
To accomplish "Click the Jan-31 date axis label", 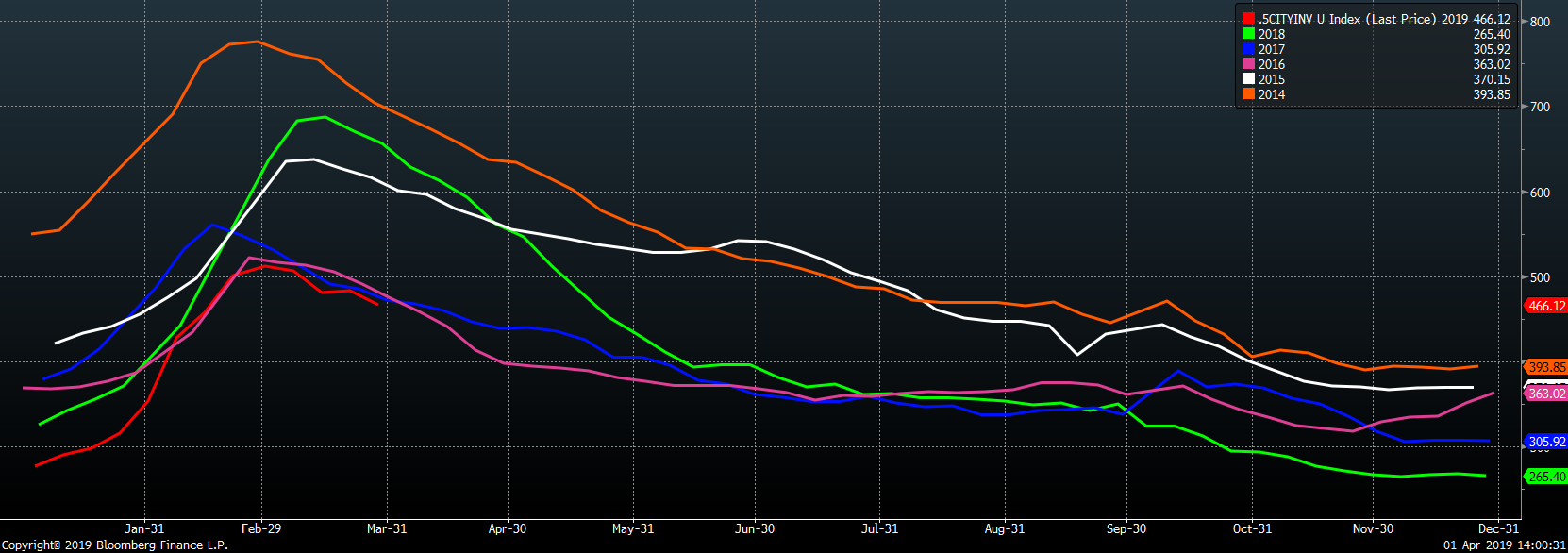I will pos(144,528).
